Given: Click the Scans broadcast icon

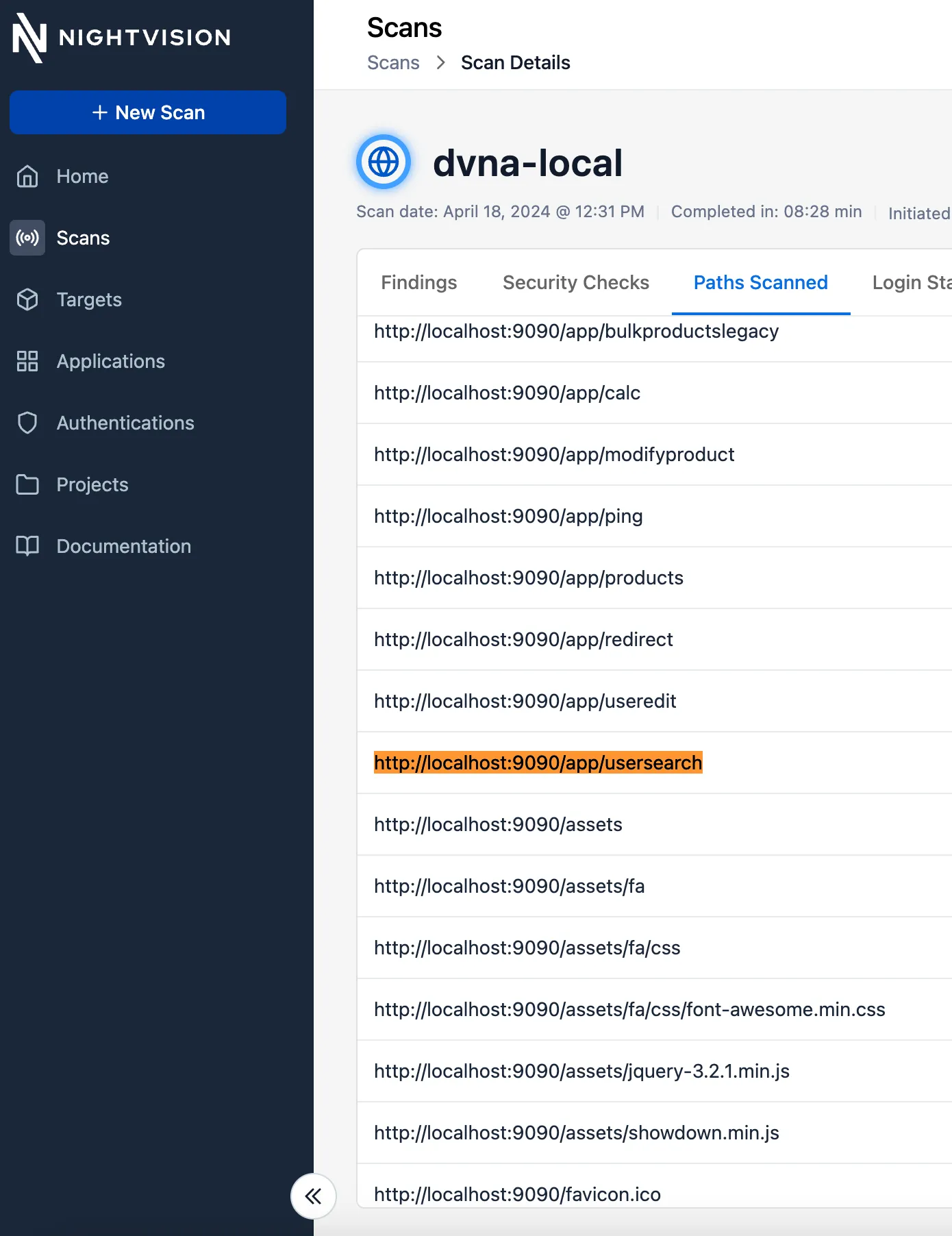Looking at the screenshot, I should pyautogui.click(x=27, y=238).
